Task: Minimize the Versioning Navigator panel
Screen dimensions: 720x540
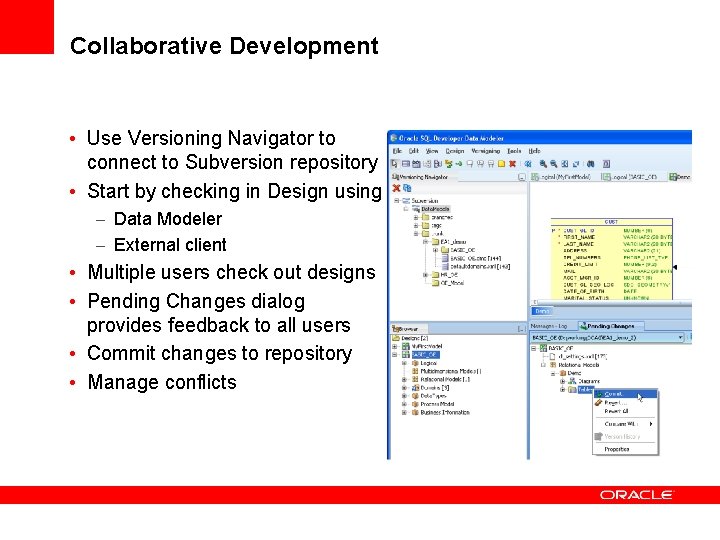Action: (x=522, y=177)
